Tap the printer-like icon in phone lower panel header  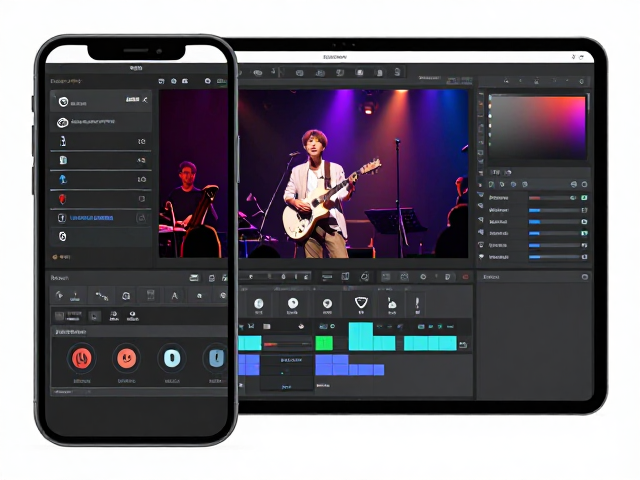coord(211,278)
